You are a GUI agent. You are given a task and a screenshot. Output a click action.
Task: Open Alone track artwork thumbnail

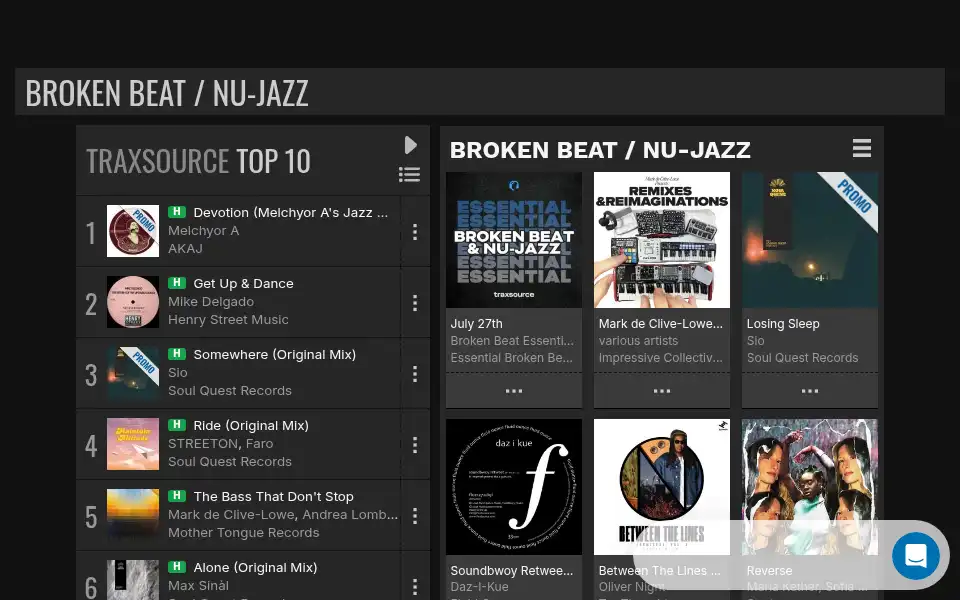click(133, 580)
